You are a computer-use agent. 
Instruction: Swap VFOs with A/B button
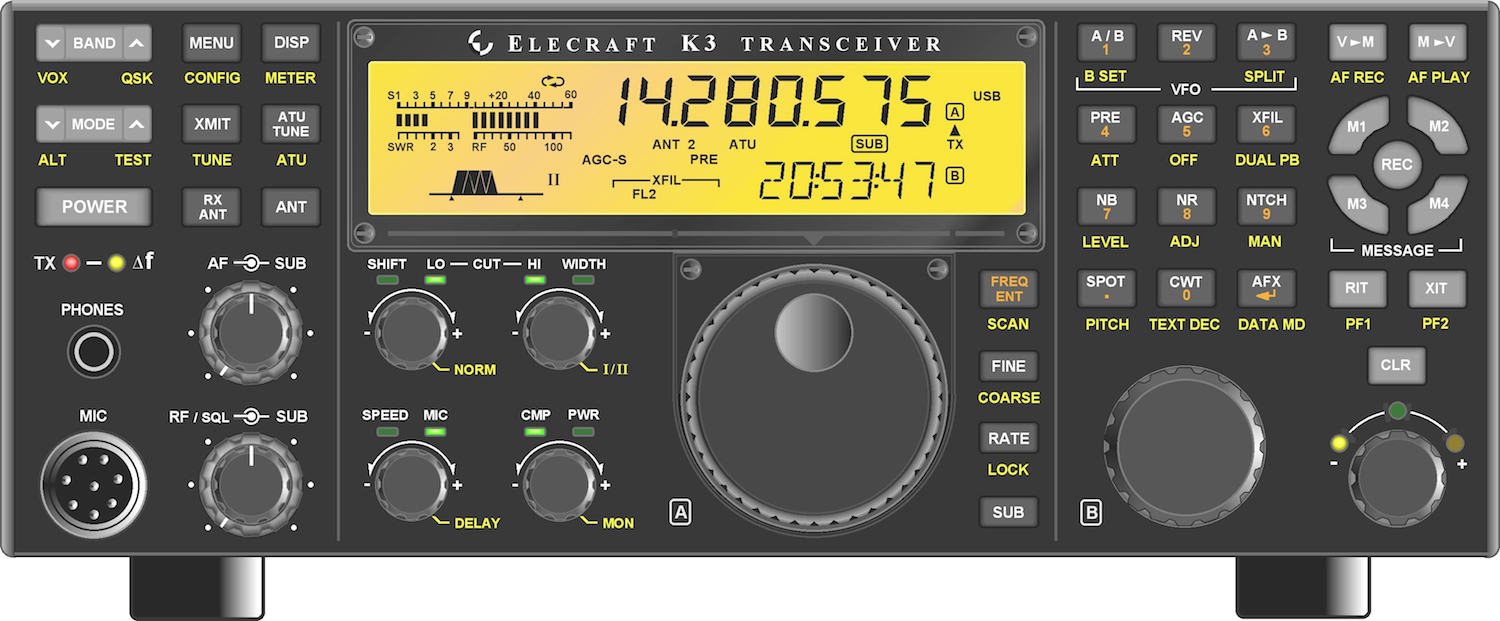pyautogui.click(x=1106, y=42)
